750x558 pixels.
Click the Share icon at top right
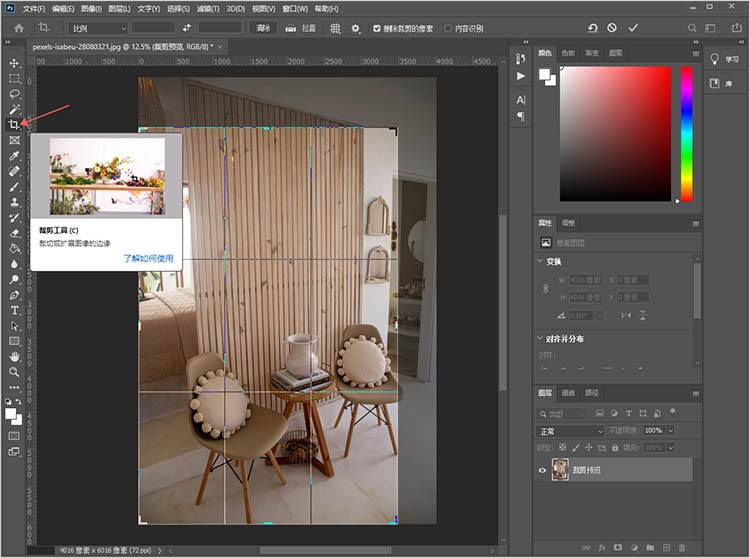737,28
